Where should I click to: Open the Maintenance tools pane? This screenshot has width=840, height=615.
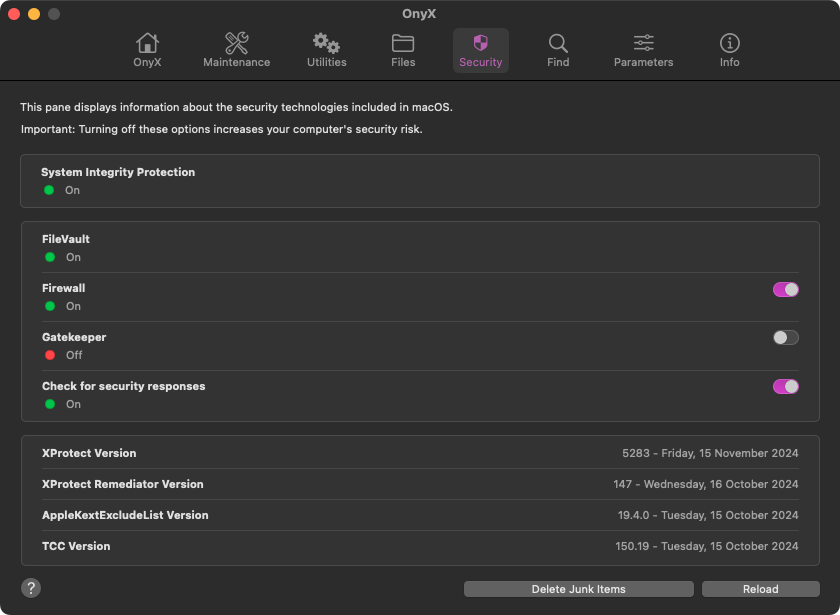coord(236,50)
